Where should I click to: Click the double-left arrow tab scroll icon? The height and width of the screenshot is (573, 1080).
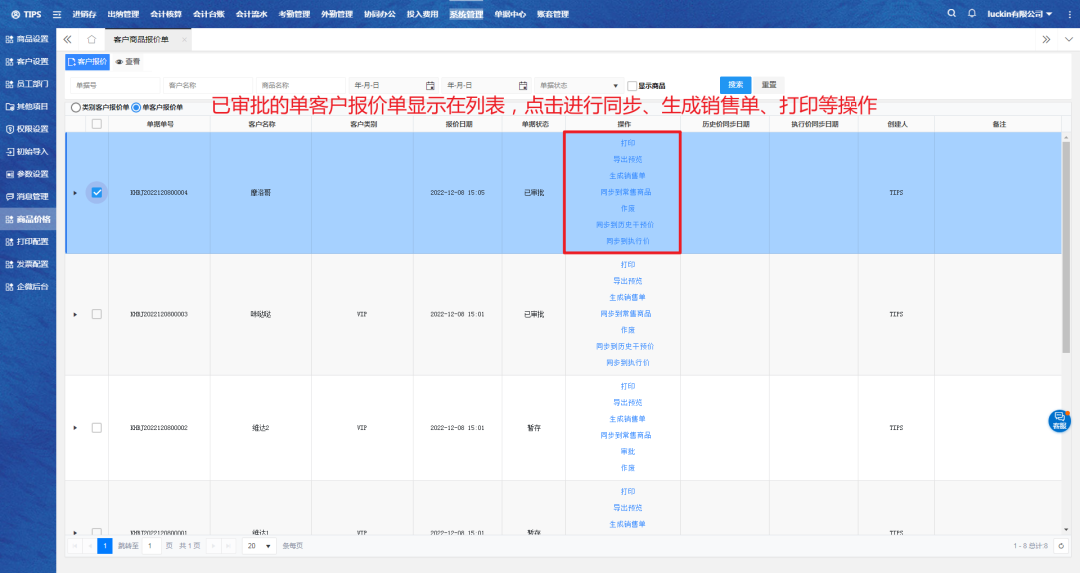(x=67, y=39)
